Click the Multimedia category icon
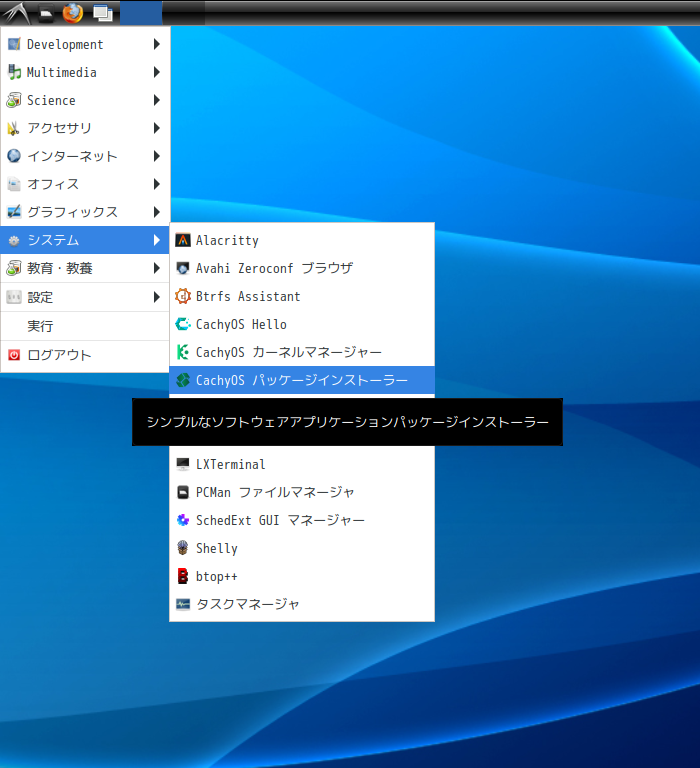The height and width of the screenshot is (768, 700). [14, 72]
